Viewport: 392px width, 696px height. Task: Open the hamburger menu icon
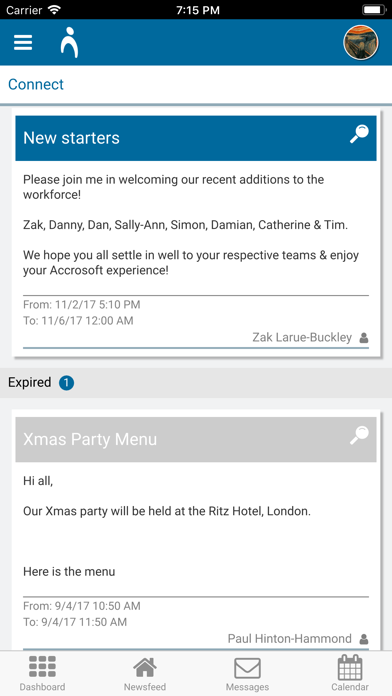click(23, 43)
